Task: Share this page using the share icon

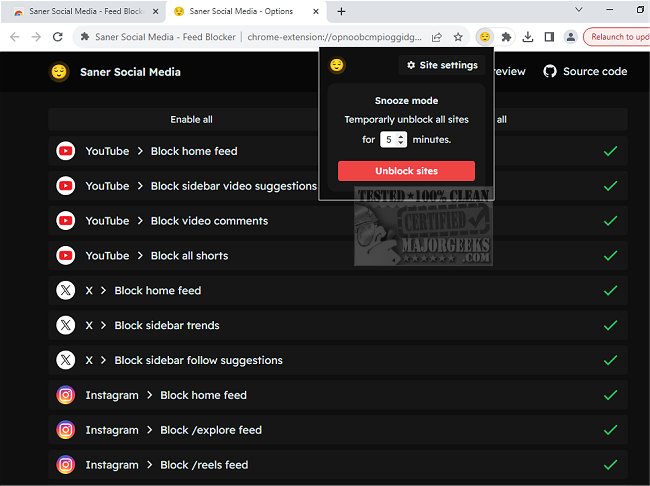Action: pos(437,37)
